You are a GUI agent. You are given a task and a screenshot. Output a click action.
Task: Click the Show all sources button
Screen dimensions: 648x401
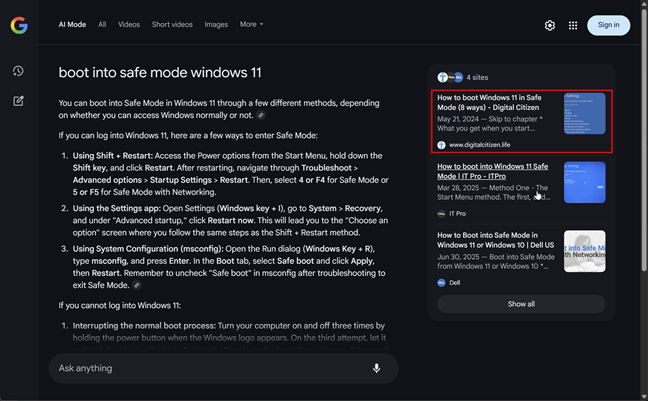521,304
